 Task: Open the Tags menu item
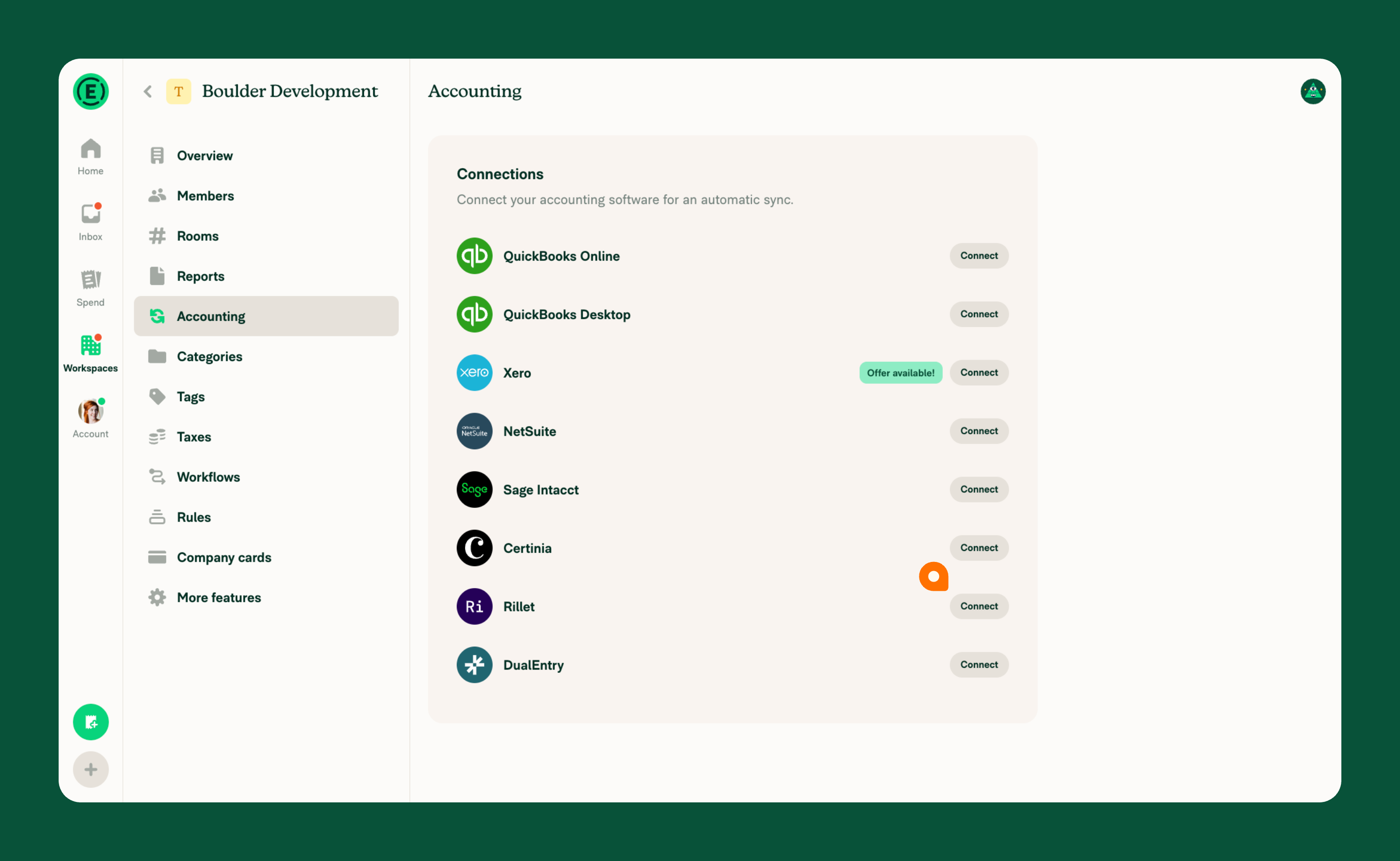pos(266,396)
